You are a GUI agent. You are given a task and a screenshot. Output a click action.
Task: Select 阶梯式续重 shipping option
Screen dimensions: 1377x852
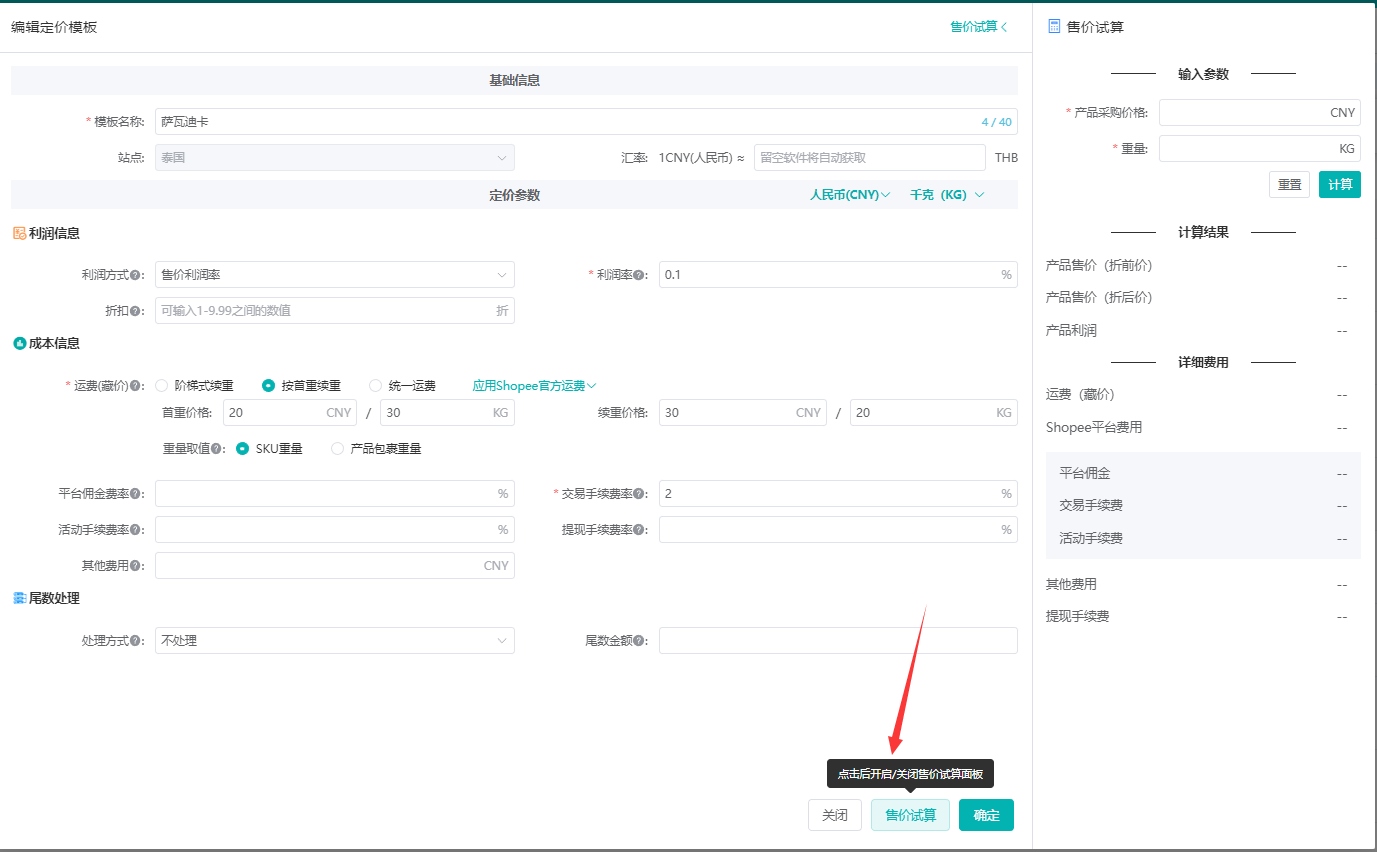(162, 386)
